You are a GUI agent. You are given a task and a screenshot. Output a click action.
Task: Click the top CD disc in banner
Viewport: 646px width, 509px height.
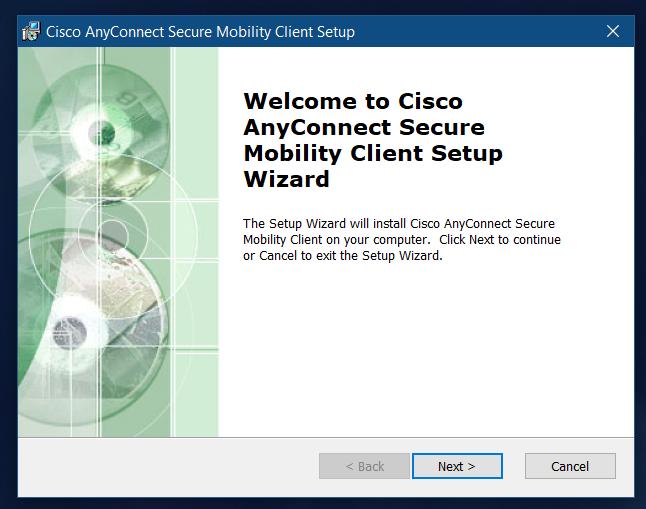[x=101, y=132]
